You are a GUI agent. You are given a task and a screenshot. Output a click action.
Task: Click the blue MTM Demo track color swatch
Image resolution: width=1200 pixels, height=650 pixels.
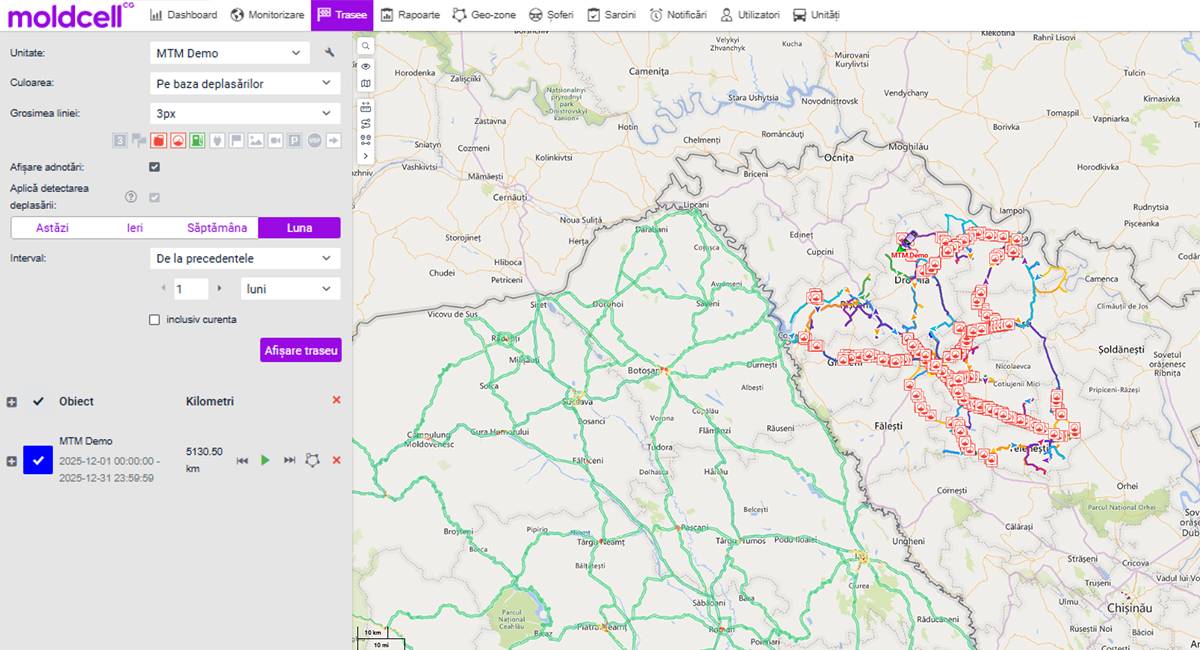click(38, 460)
